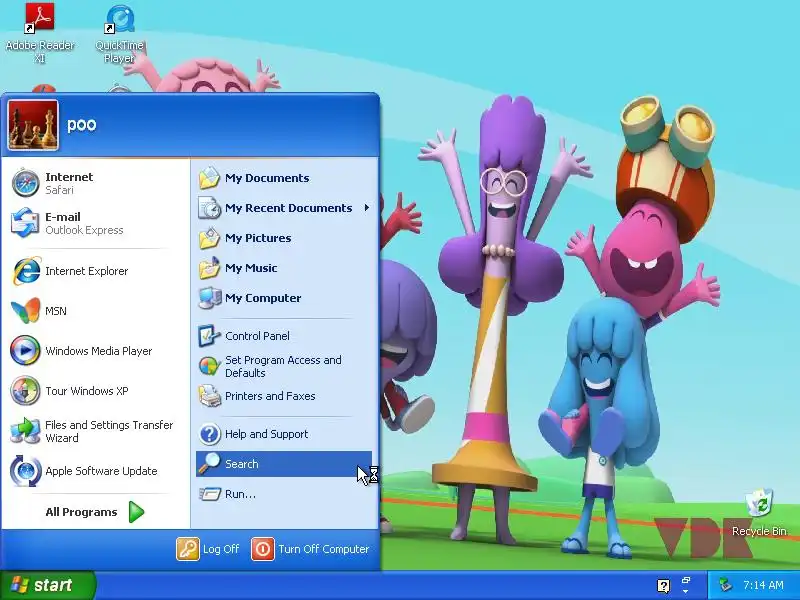Launch Safari from the Internet entry

click(x=26, y=183)
